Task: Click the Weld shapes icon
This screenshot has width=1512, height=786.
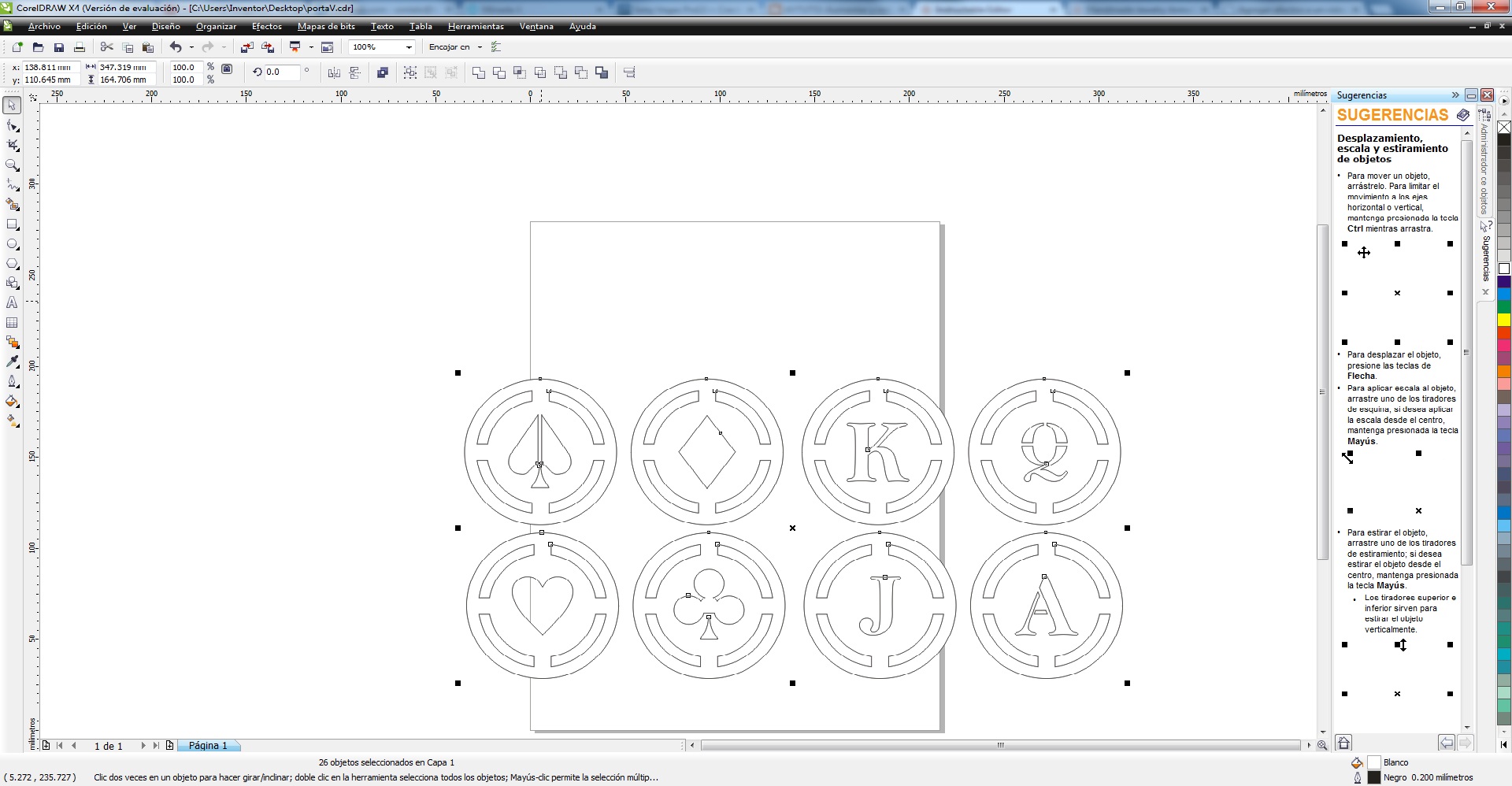Action: pyautogui.click(x=479, y=72)
